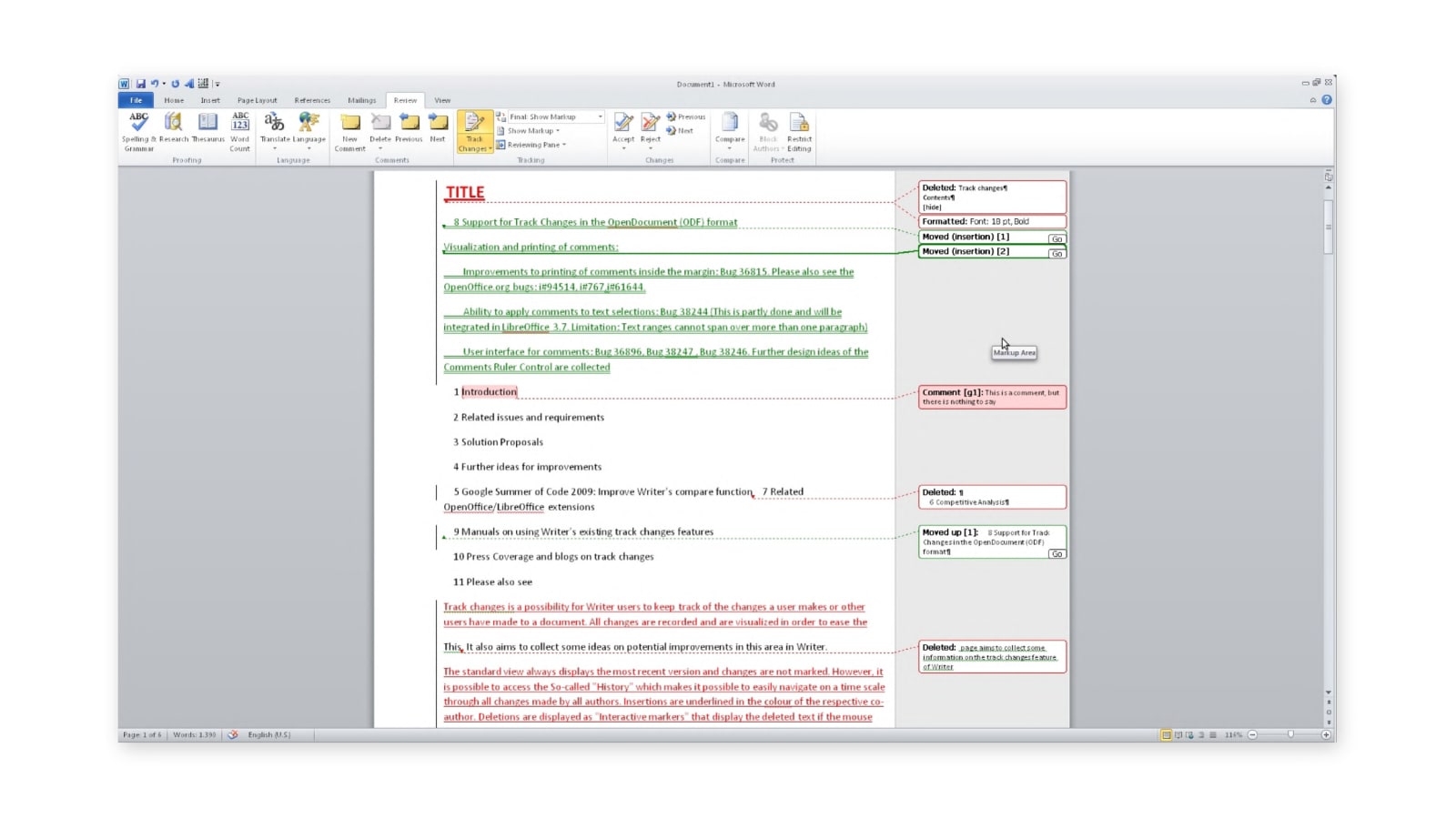The image size is (1456, 819).
Task: Click Go on Moved (insertion) [1] balloon
Action: point(1056,239)
